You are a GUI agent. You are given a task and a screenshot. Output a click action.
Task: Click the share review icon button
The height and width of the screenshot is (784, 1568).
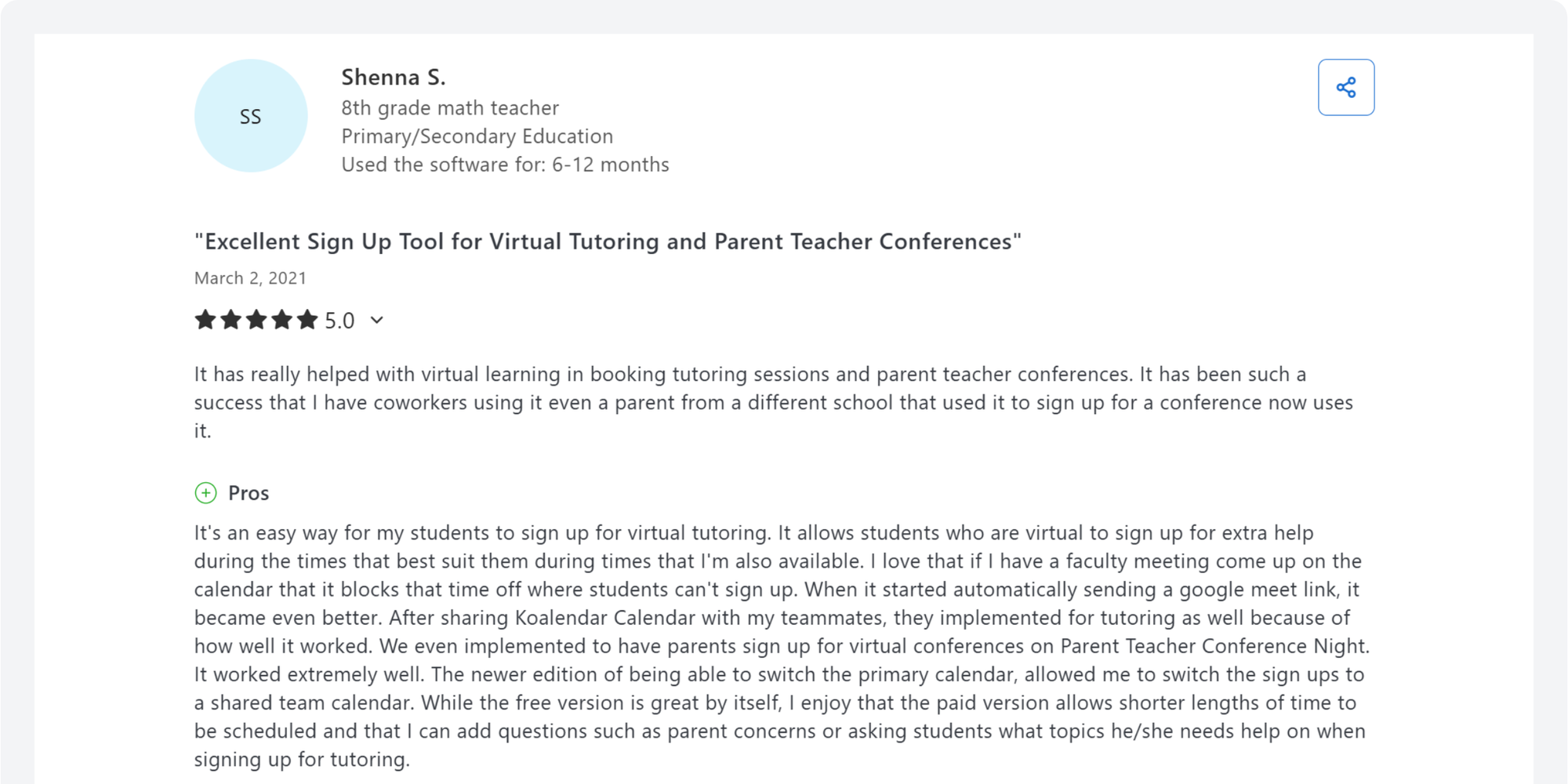pyautogui.click(x=1345, y=88)
